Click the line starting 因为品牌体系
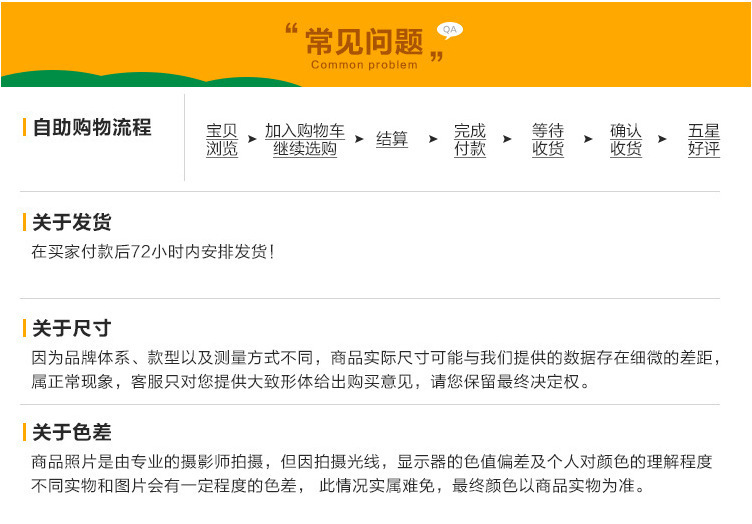The height and width of the screenshot is (524, 752). pyautogui.click(x=376, y=358)
